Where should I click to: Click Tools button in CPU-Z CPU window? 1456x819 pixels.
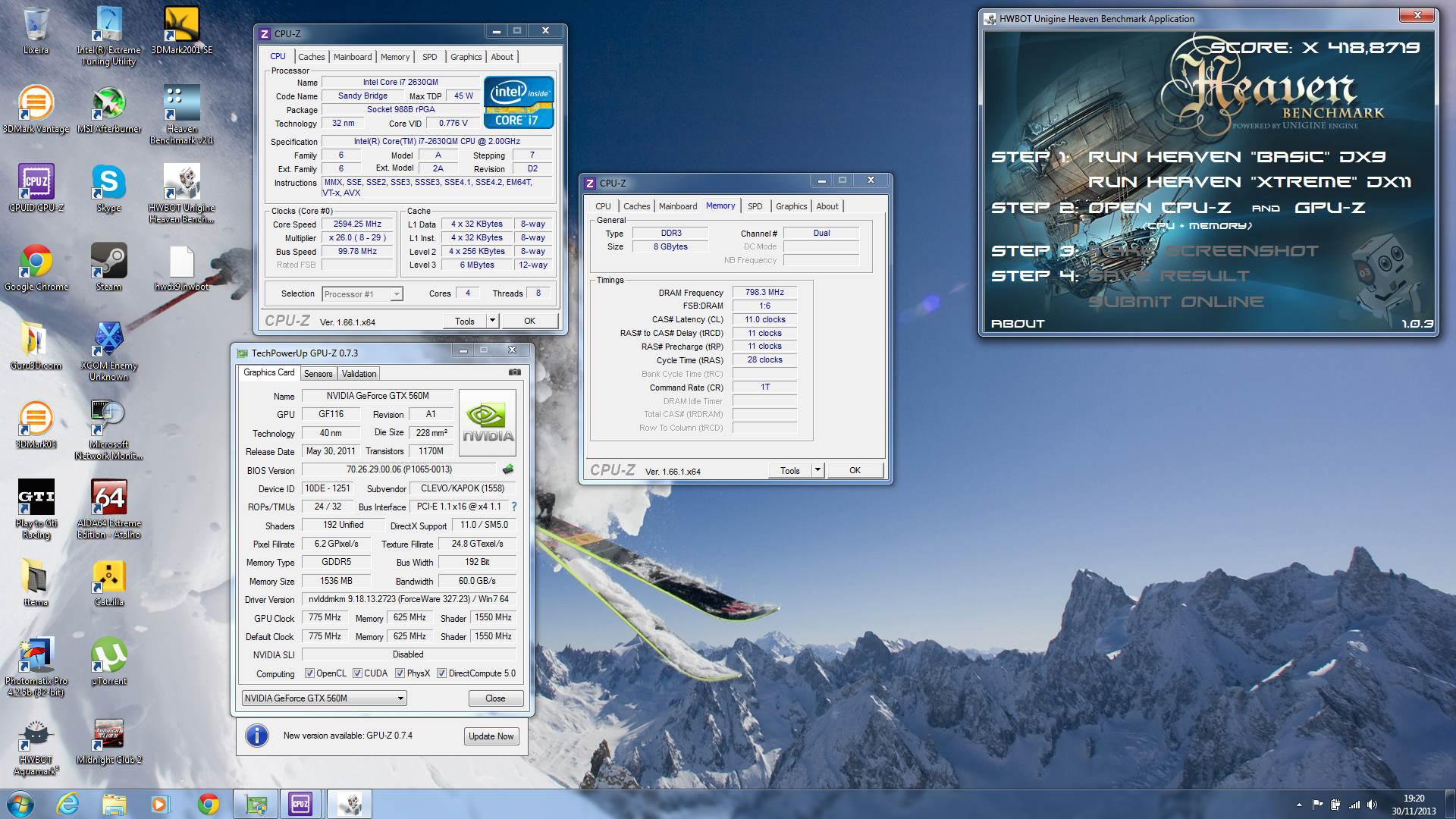coord(465,321)
